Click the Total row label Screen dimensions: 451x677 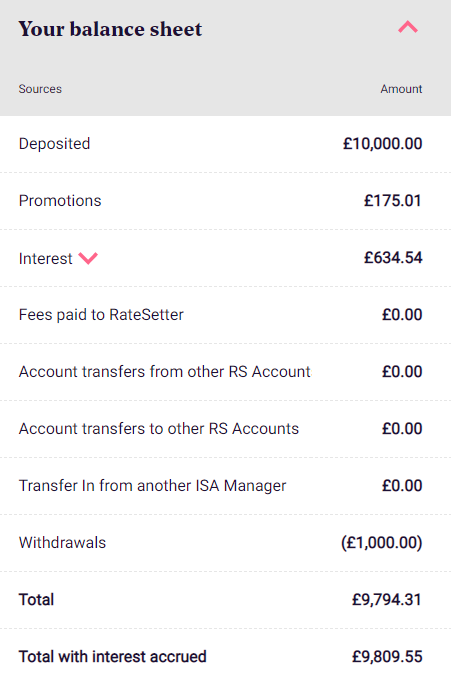(x=36, y=600)
